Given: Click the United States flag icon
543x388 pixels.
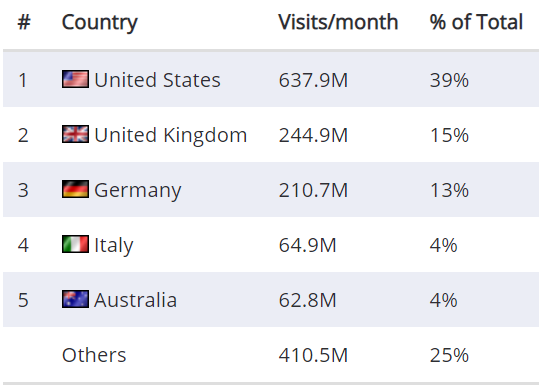Looking at the screenshot, I should coord(75,79).
